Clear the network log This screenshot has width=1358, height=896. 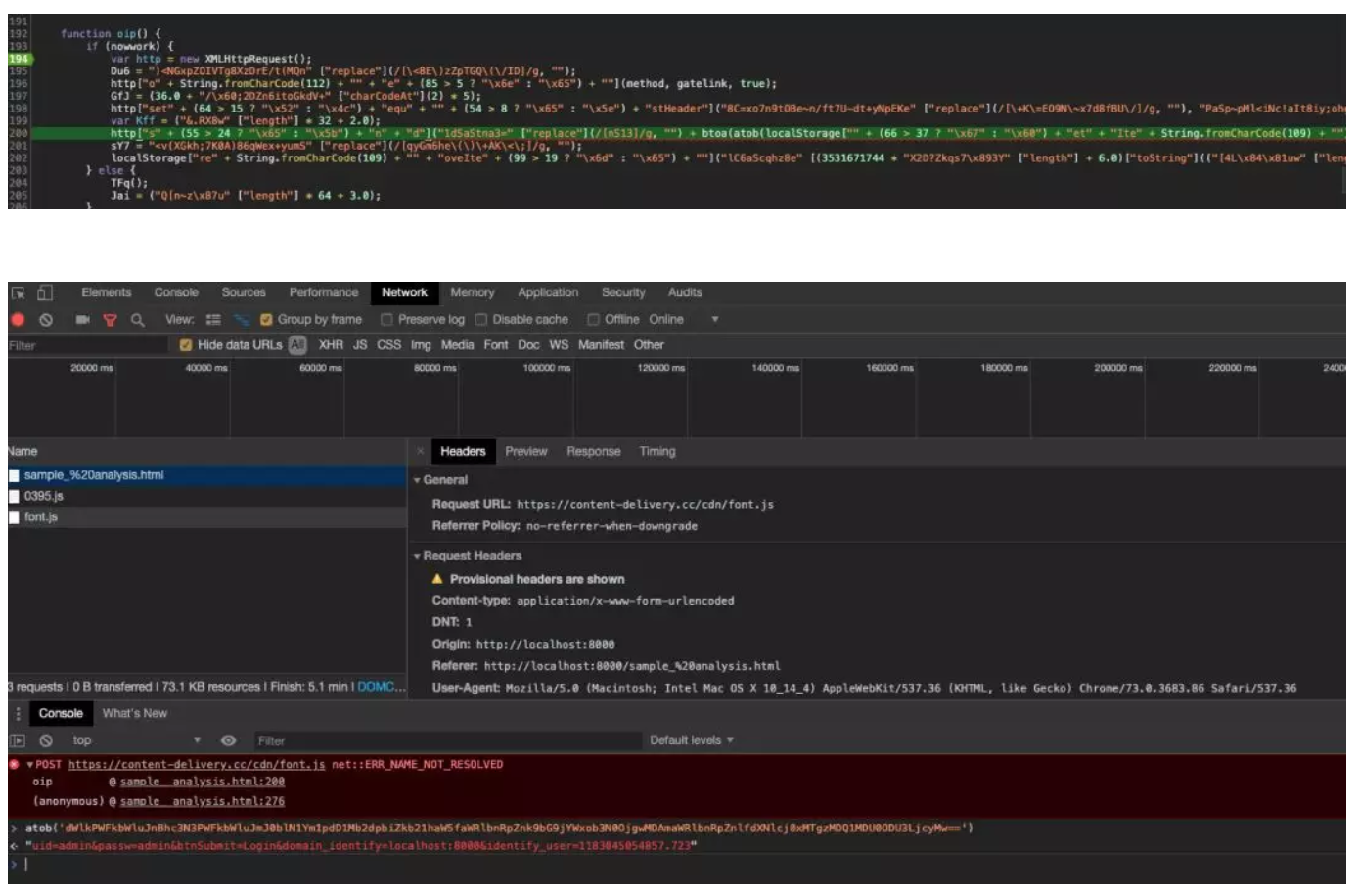pyautogui.click(x=45, y=320)
